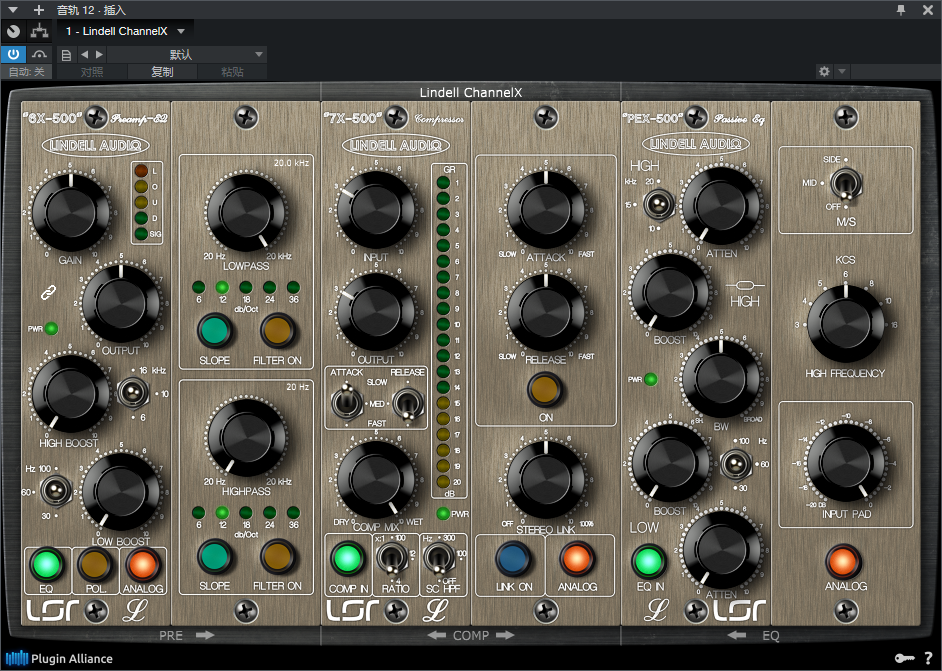942x671 pixels.
Task: Toggle the COMP IN button
Action: (347, 559)
